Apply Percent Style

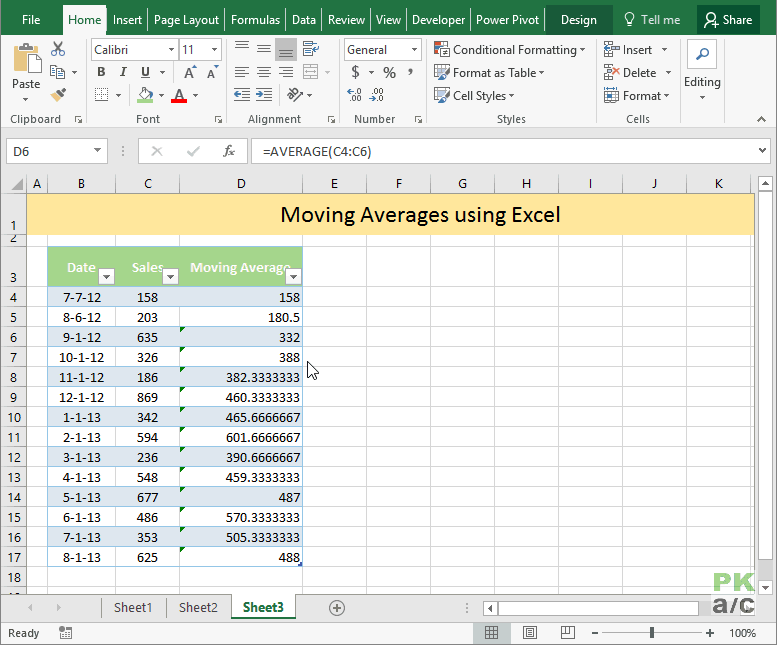[x=389, y=72]
